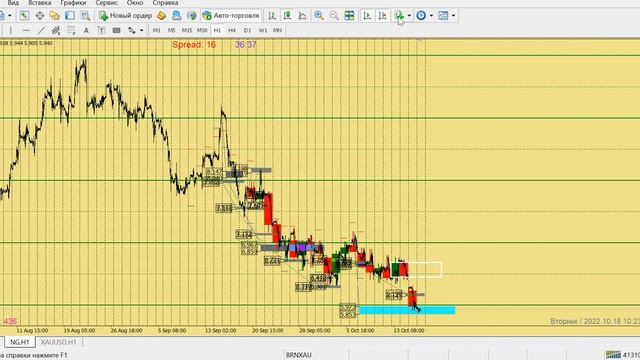Expand the indicators dropdown arrow
The width and height of the screenshot is (640, 360).
(x=409, y=16)
